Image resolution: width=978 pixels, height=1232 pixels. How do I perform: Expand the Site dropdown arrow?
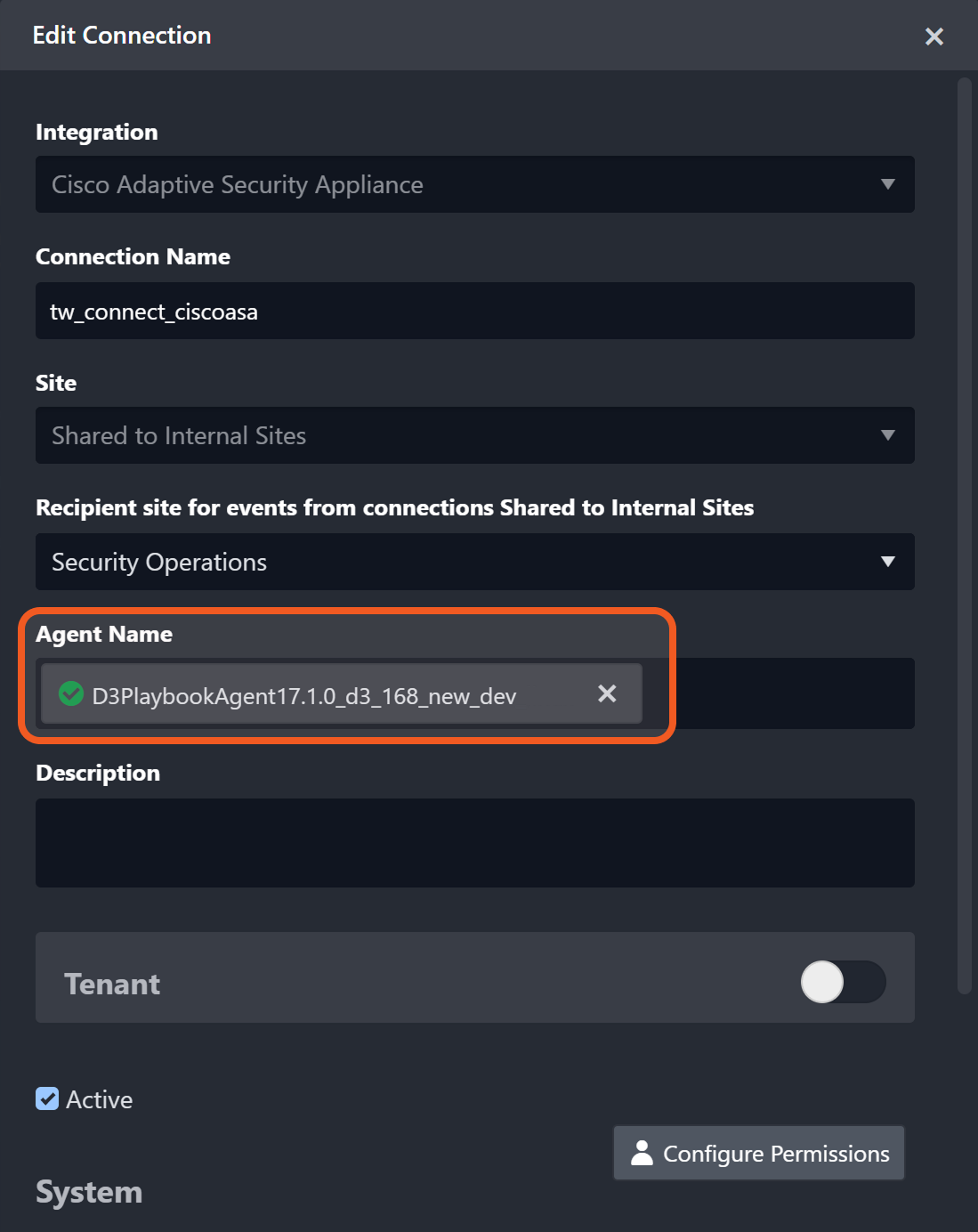887,435
